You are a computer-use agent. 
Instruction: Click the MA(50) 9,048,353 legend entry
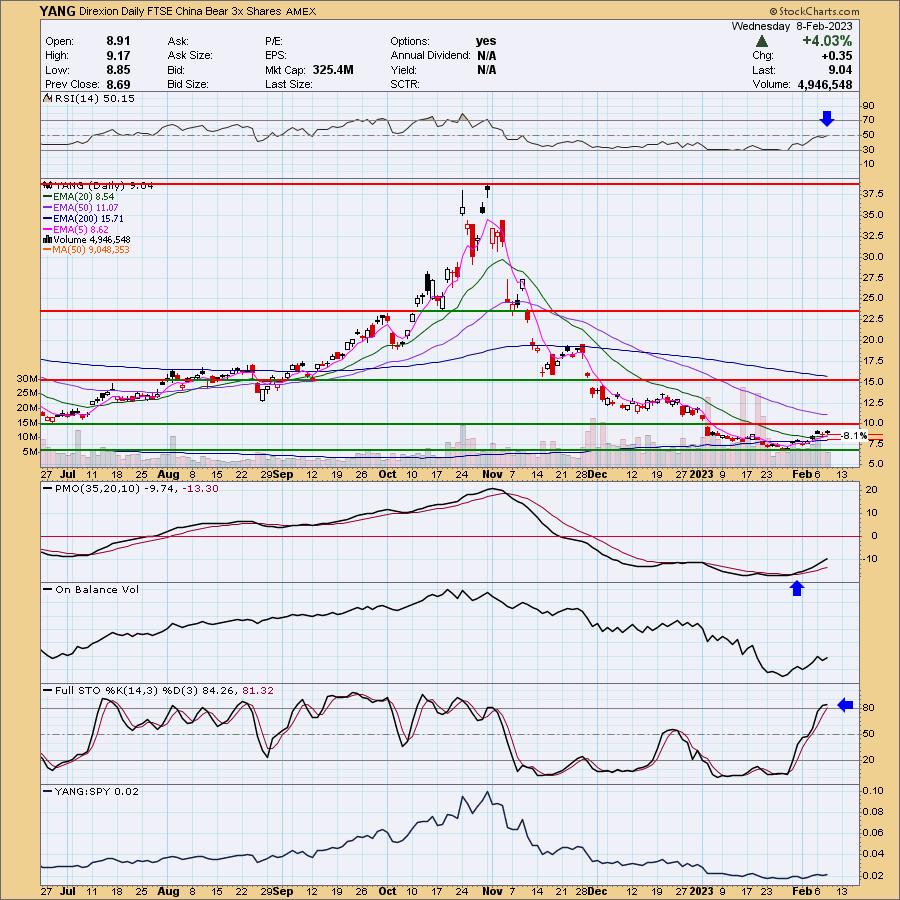tap(86, 250)
